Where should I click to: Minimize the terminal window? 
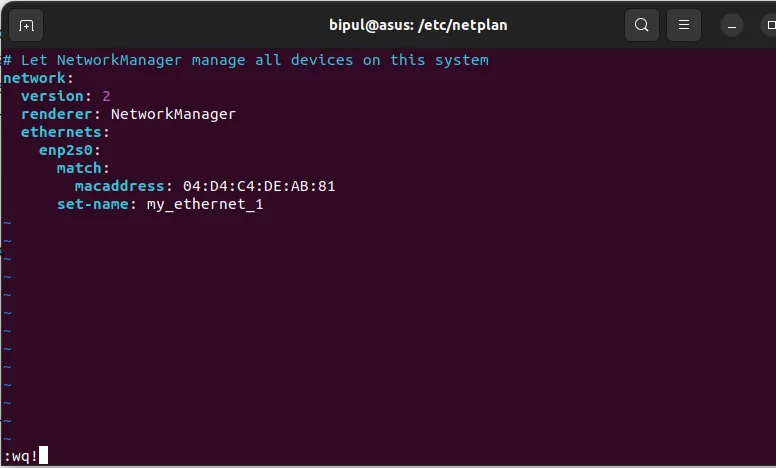tap(731, 25)
